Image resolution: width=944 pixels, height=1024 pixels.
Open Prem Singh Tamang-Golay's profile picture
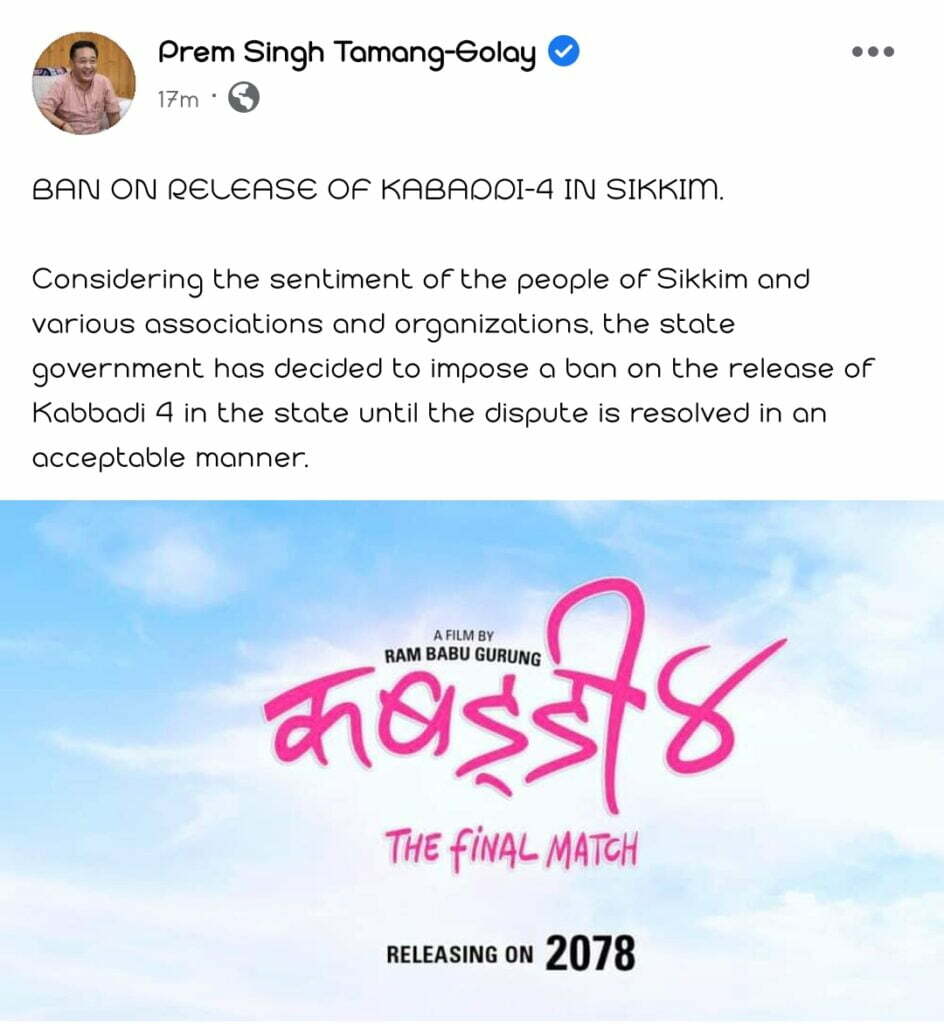pyautogui.click(x=84, y=83)
